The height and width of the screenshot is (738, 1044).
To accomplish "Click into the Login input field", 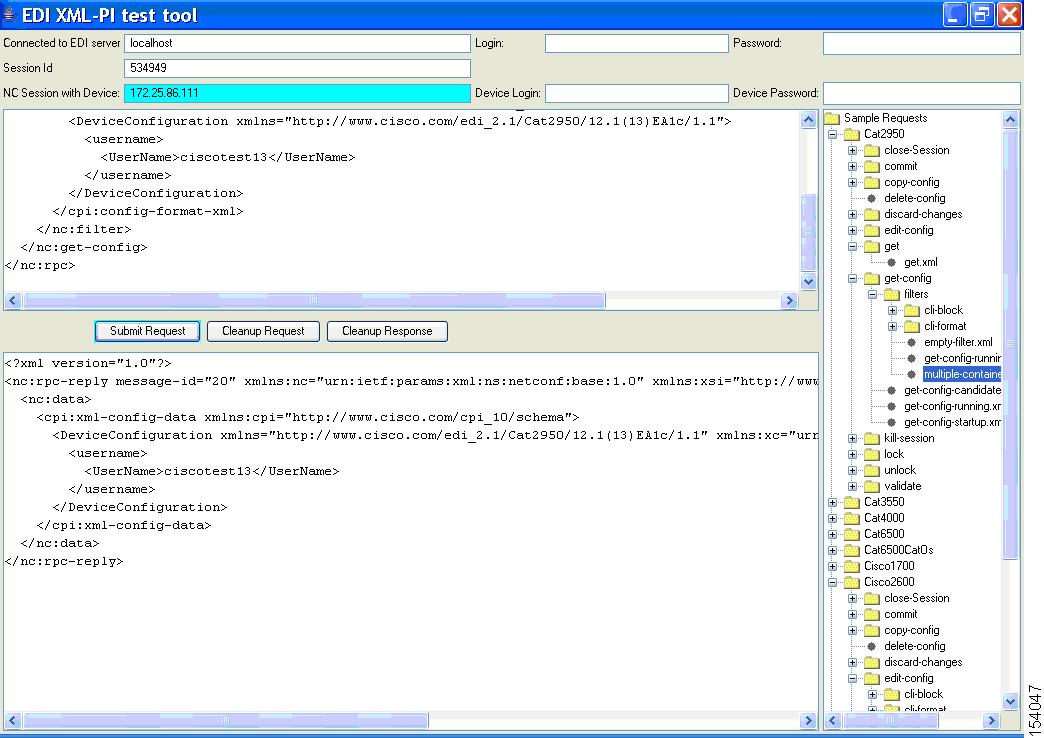I will pyautogui.click(x=637, y=43).
